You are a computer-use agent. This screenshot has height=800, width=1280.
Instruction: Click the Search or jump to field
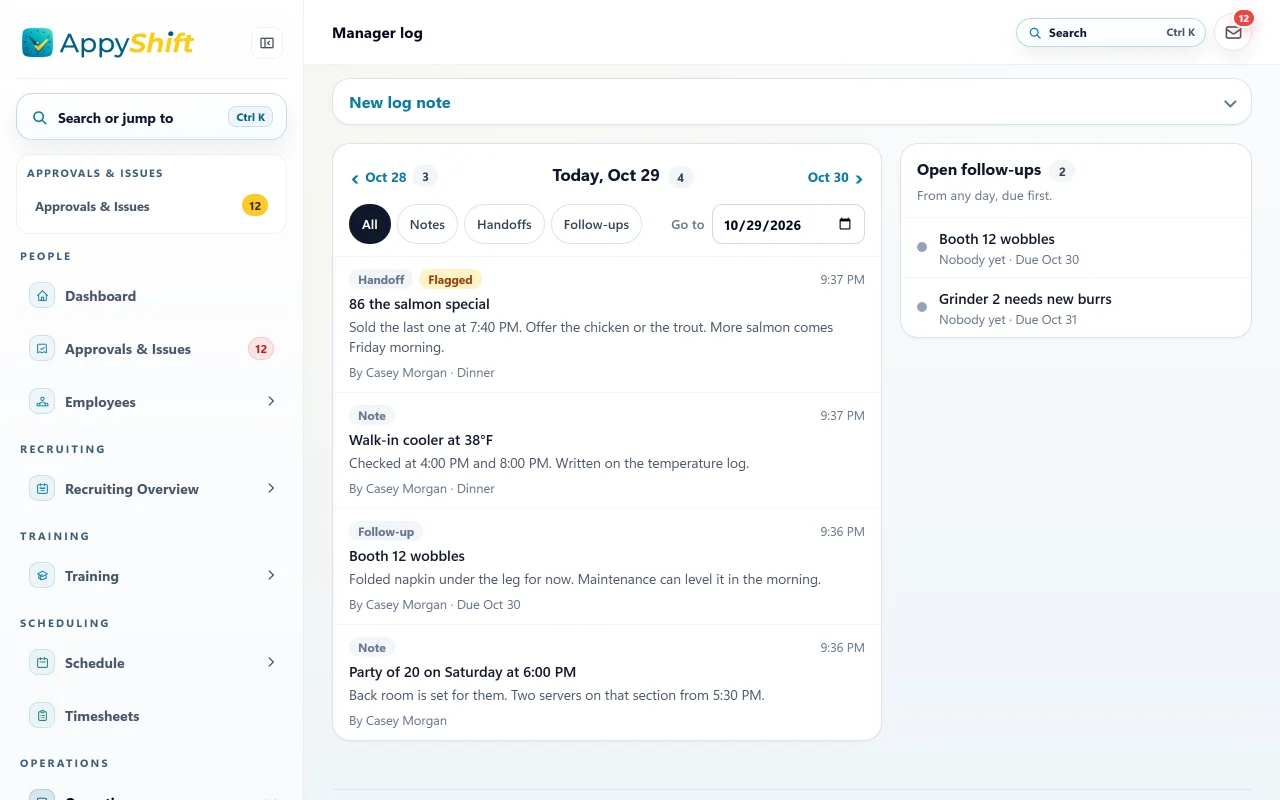click(151, 117)
